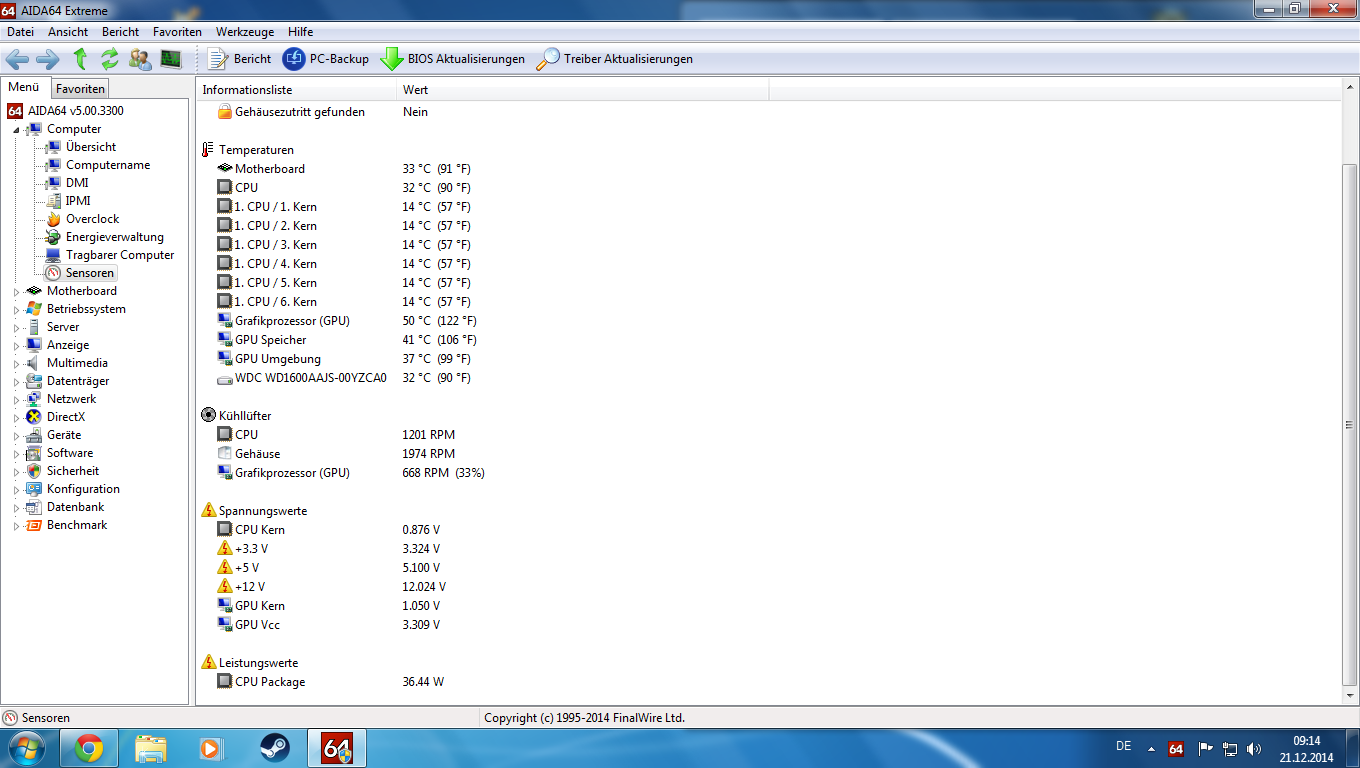Click the Forward navigation arrow
This screenshot has height=768, width=1360.
(47, 59)
